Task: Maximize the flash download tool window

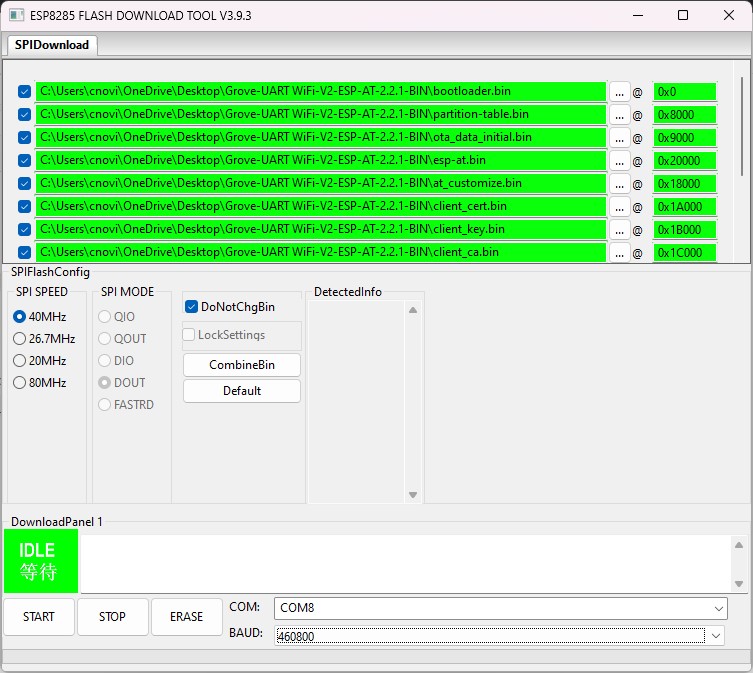Action: coord(683,15)
